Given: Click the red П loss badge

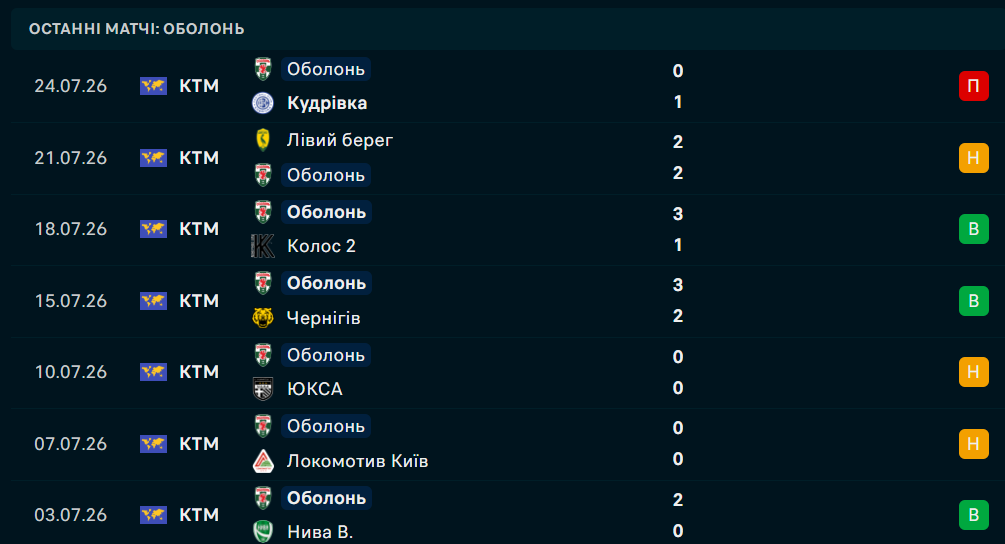Looking at the screenshot, I should coord(974,86).
